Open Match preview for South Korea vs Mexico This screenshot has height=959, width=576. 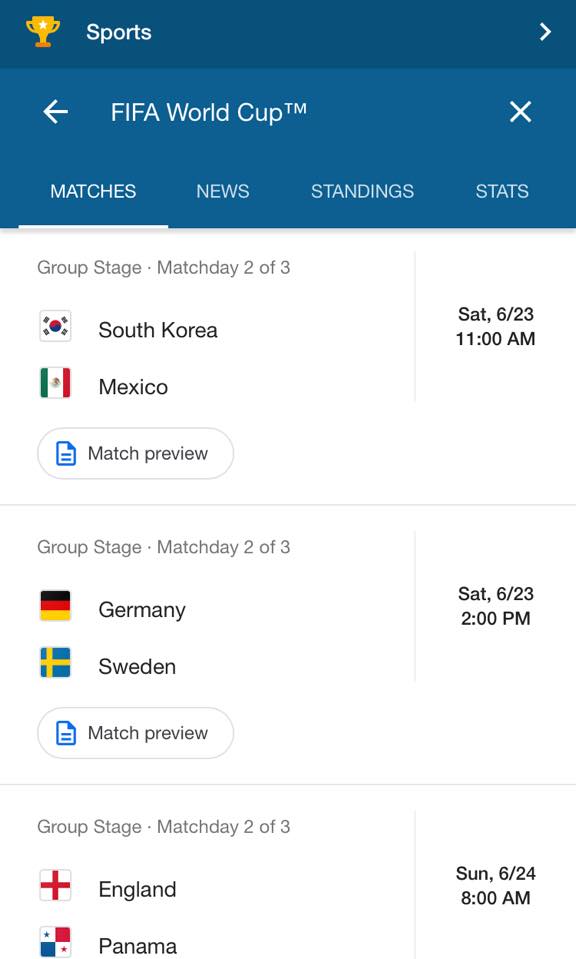click(x=136, y=453)
